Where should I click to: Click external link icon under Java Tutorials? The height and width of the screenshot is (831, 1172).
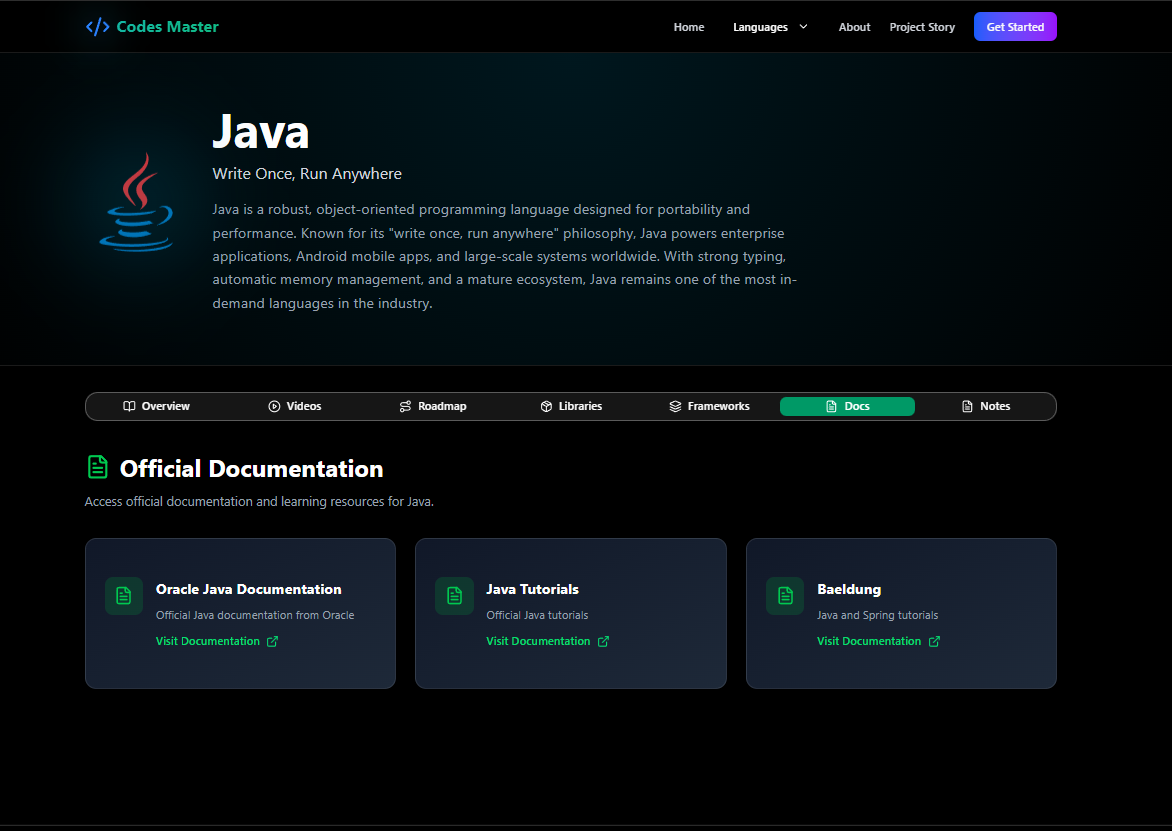pos(603,641)
